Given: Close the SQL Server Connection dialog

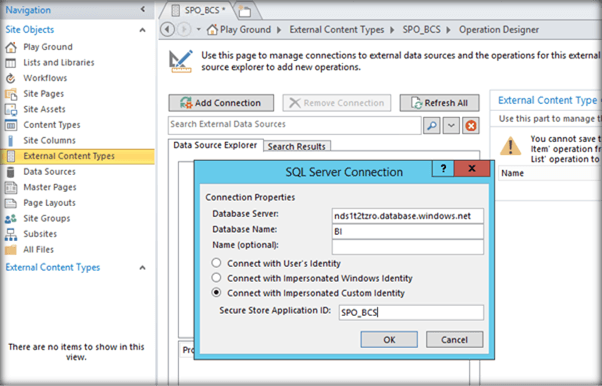Looking at the screenshot, I should (472, 168).
